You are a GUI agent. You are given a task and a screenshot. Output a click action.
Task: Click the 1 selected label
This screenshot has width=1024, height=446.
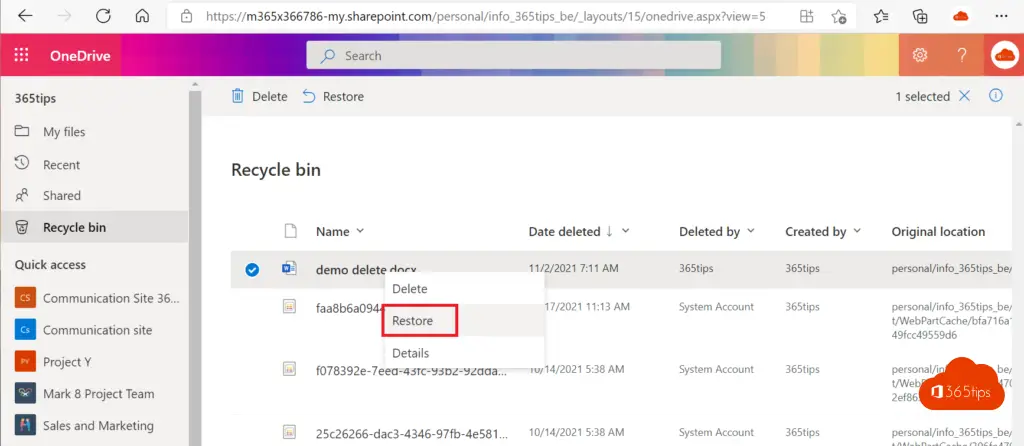922,97
